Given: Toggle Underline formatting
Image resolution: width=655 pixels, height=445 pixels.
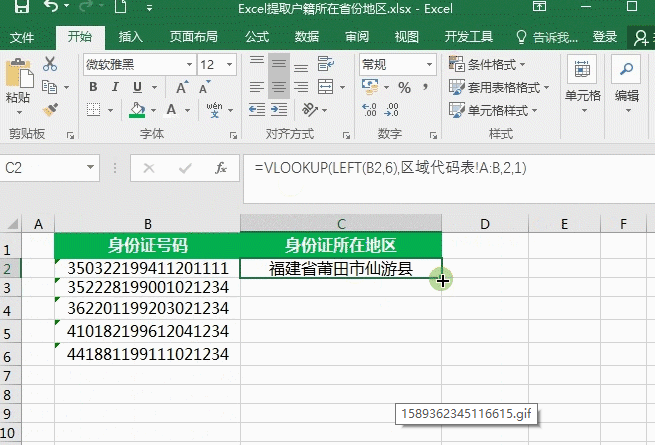Looking at the screenshot, I should [x=137, y=87].
